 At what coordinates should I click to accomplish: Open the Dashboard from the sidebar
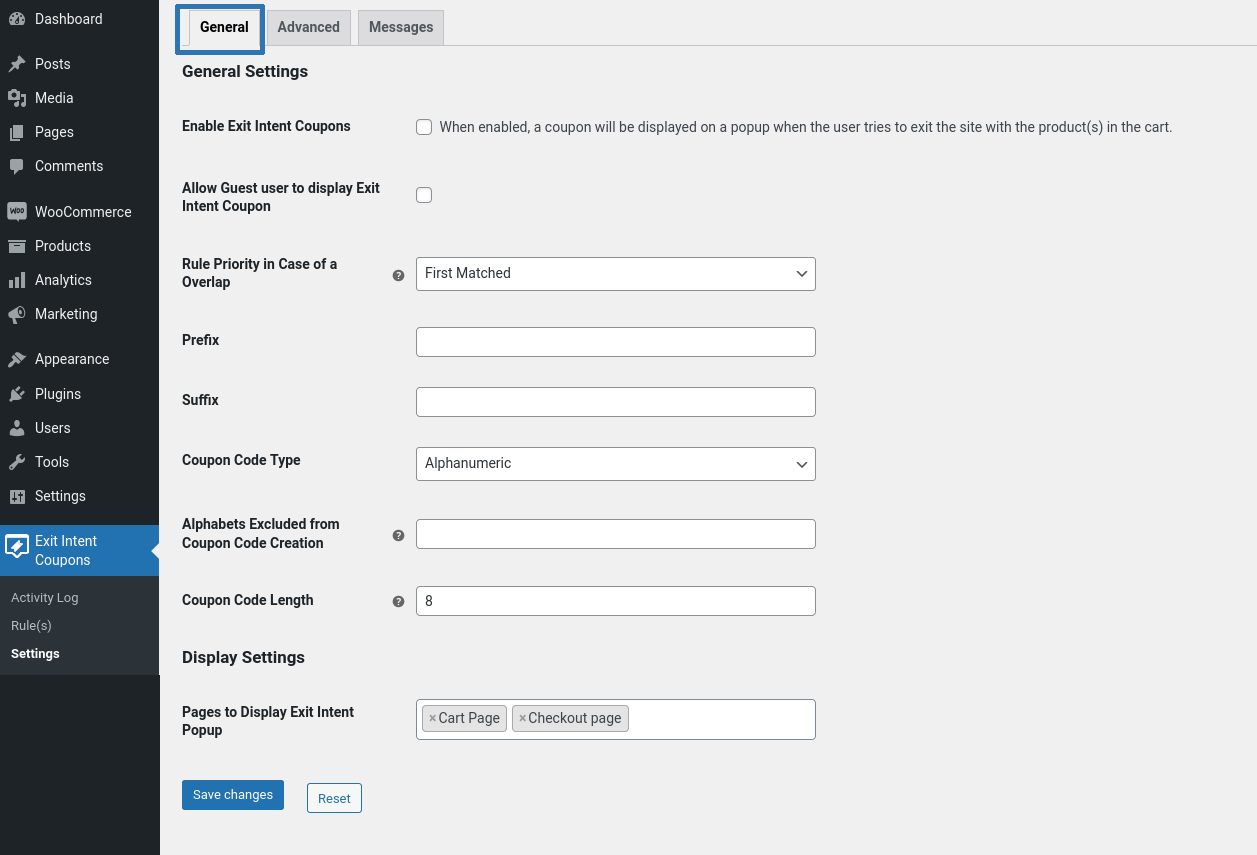click(68, 18)
